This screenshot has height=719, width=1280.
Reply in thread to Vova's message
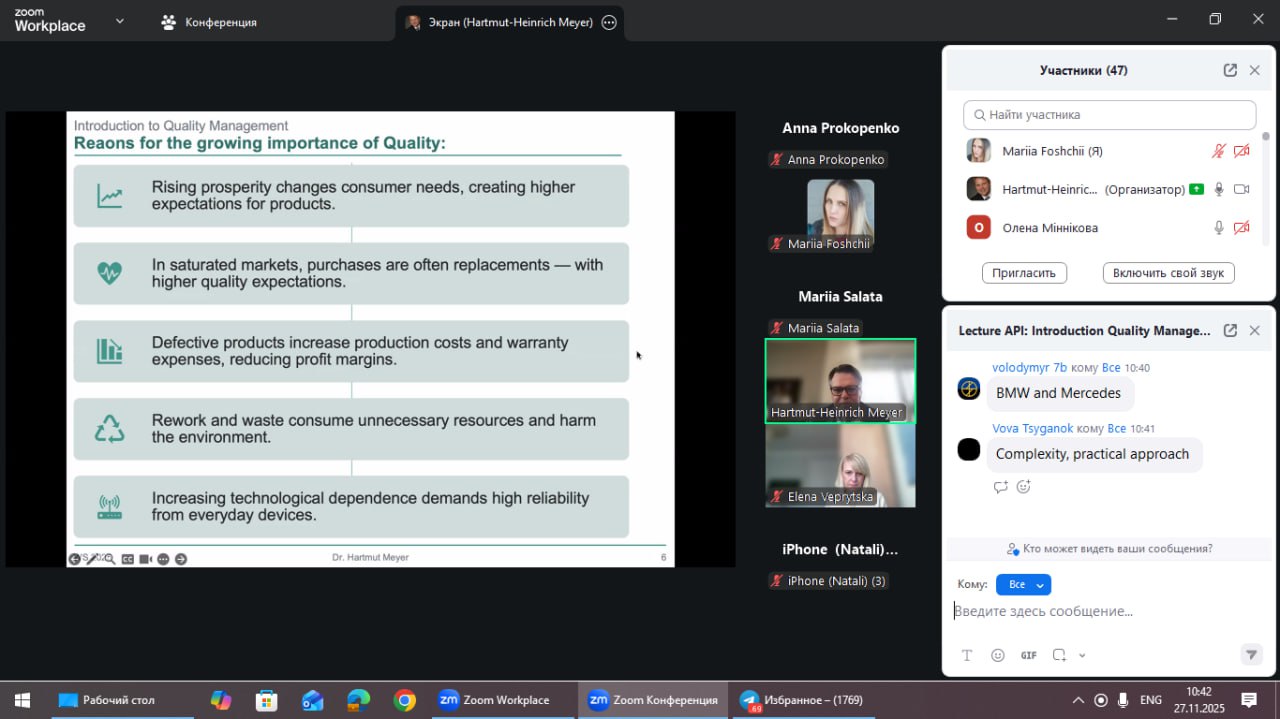[x=1000, y=487]
